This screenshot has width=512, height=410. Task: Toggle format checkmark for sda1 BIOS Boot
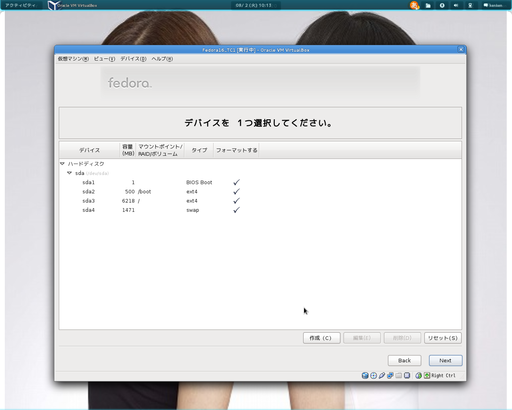pos(236,182)
